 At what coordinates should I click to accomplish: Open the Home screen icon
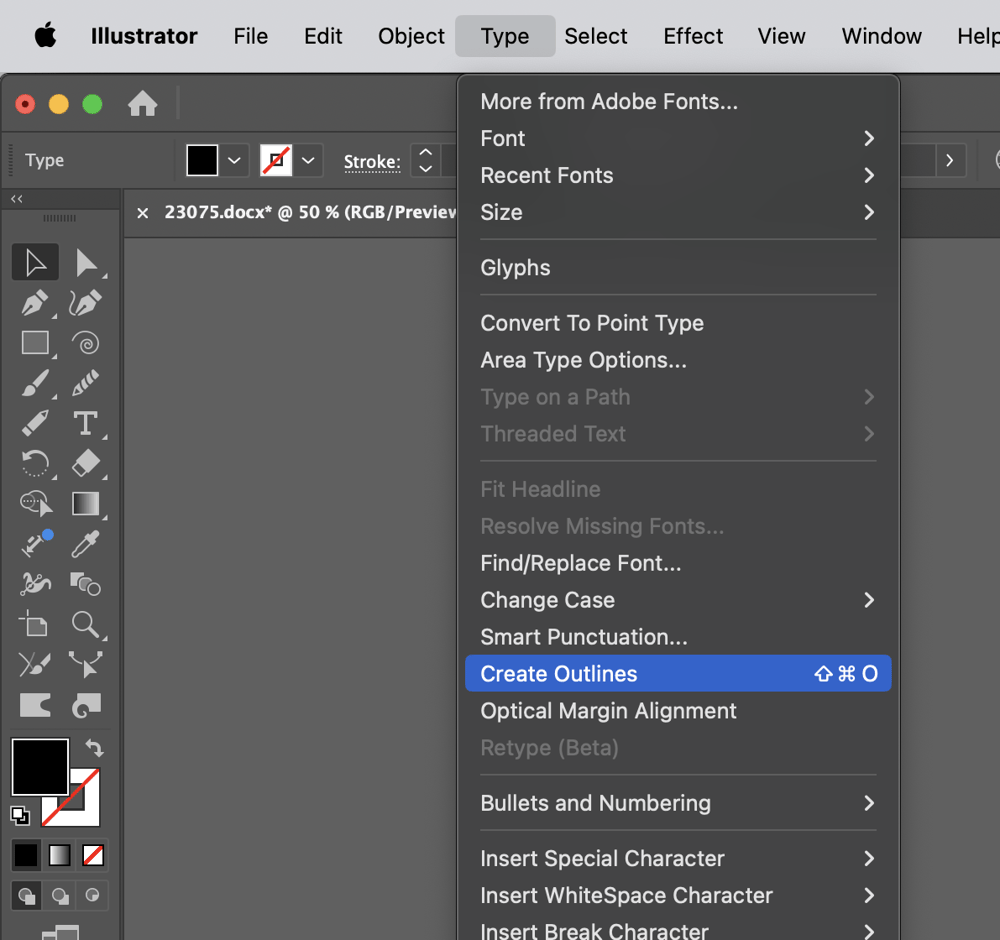pyautogui.click(x=142, y=103)
